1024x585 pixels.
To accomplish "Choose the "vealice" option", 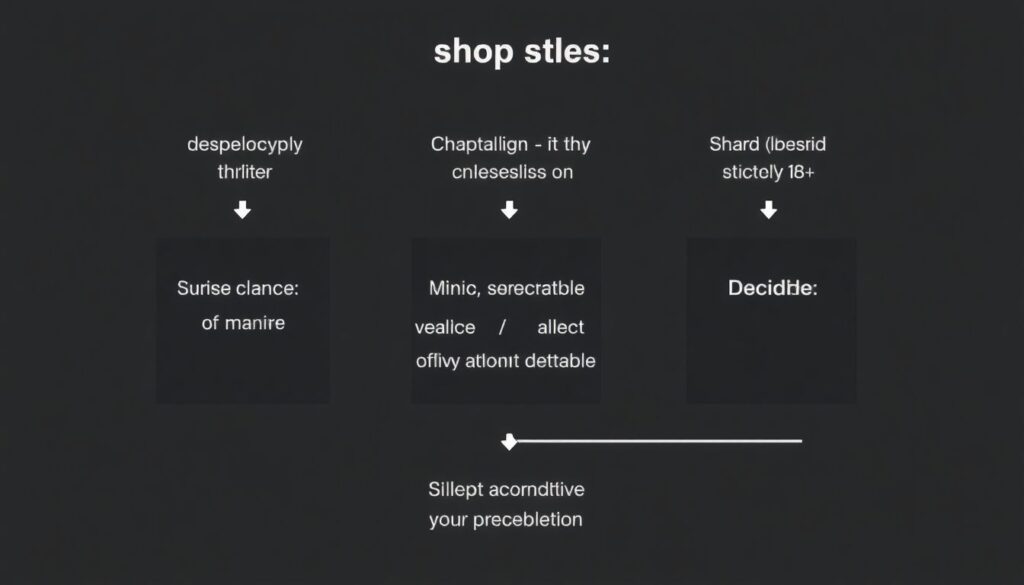I will click(445, 327).
